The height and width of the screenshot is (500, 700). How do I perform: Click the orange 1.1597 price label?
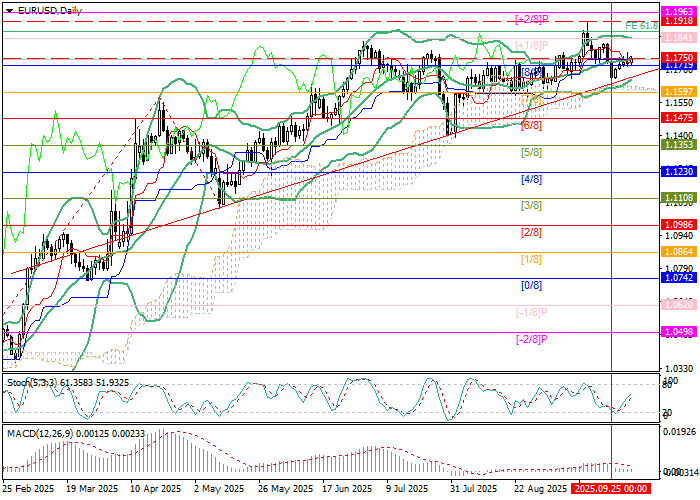pos(680,91)
